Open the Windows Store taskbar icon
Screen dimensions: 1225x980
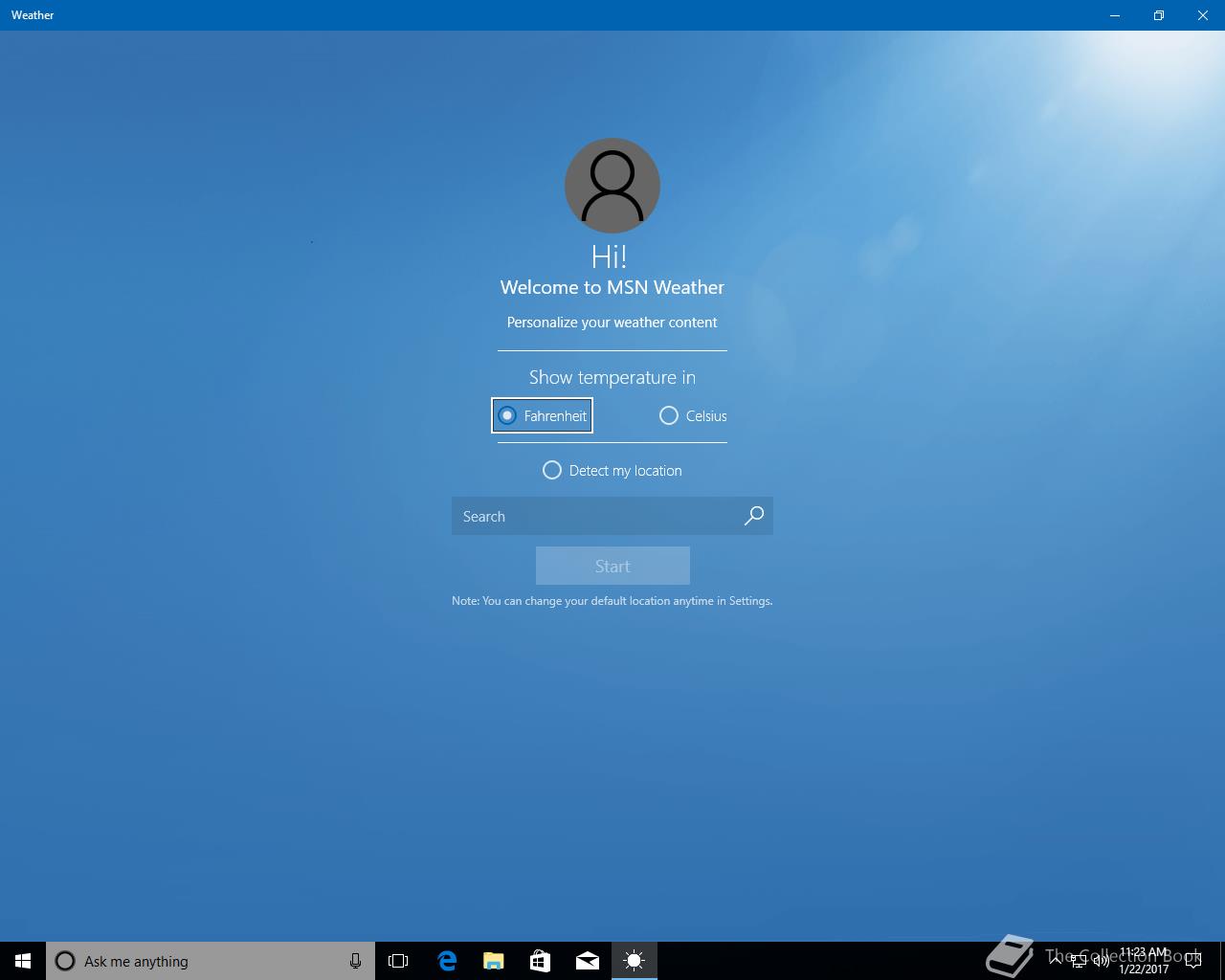541,961
